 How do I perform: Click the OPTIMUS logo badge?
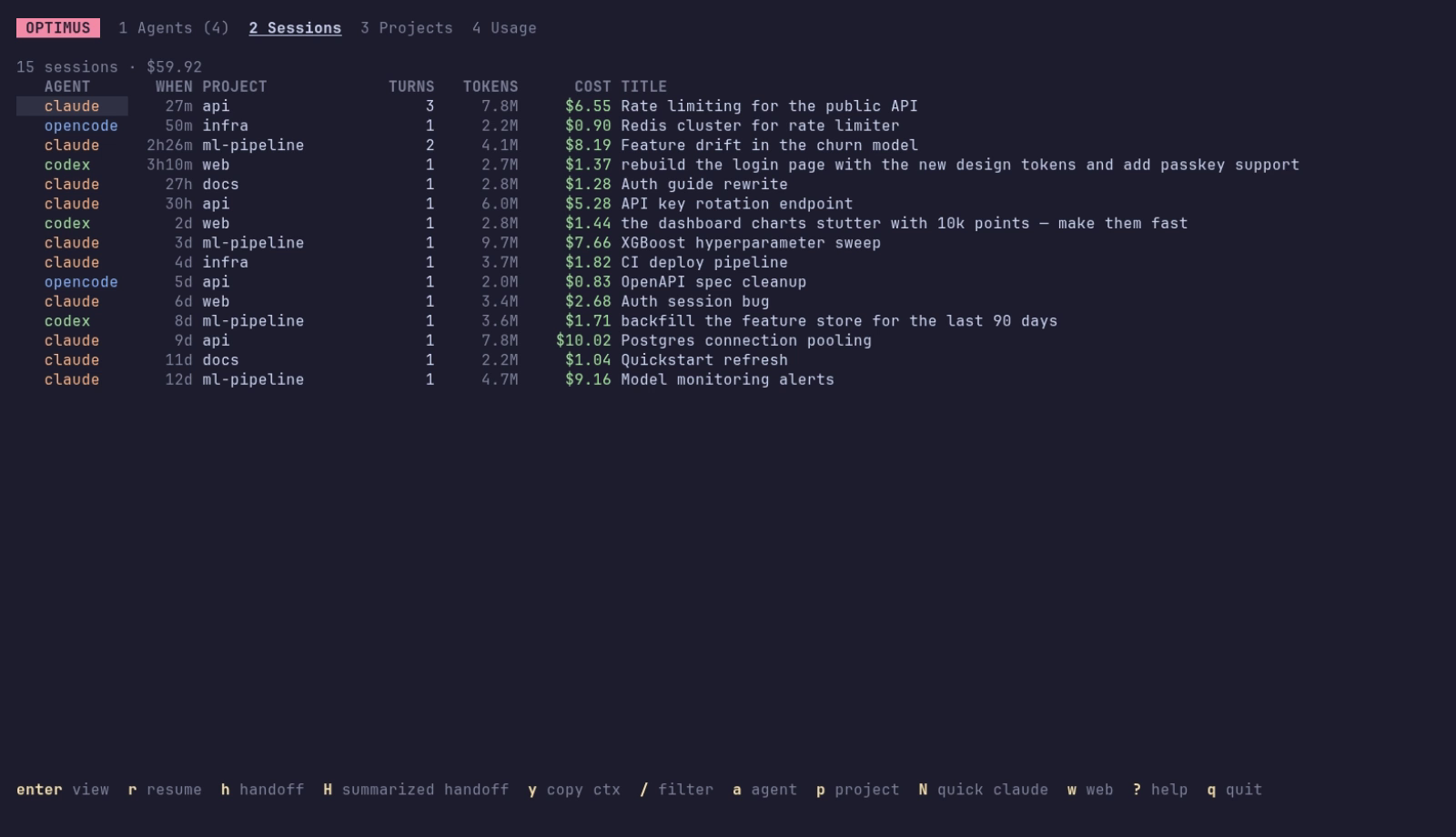[58, 28]
